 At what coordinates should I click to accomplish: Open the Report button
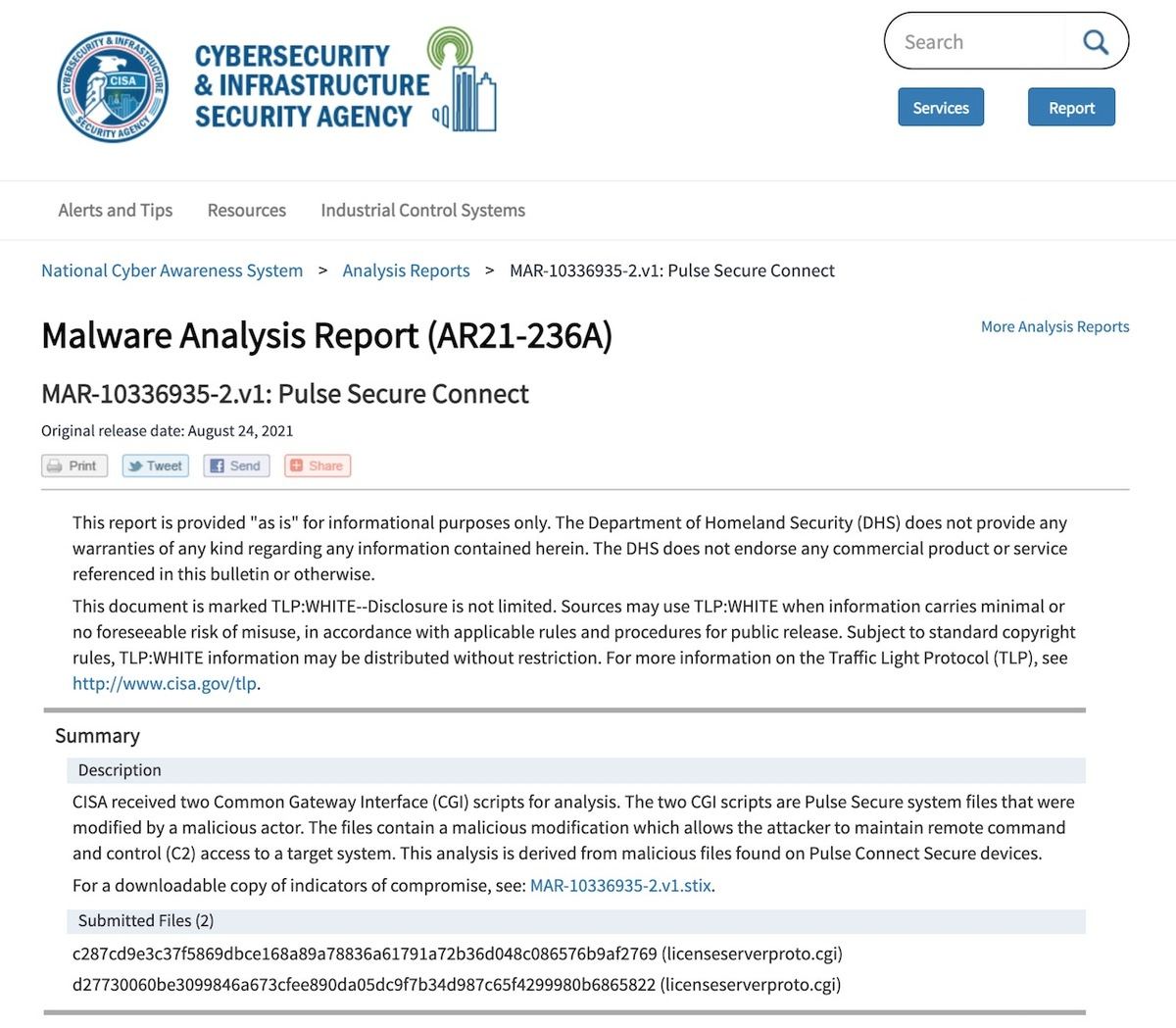click(1071, 108)
